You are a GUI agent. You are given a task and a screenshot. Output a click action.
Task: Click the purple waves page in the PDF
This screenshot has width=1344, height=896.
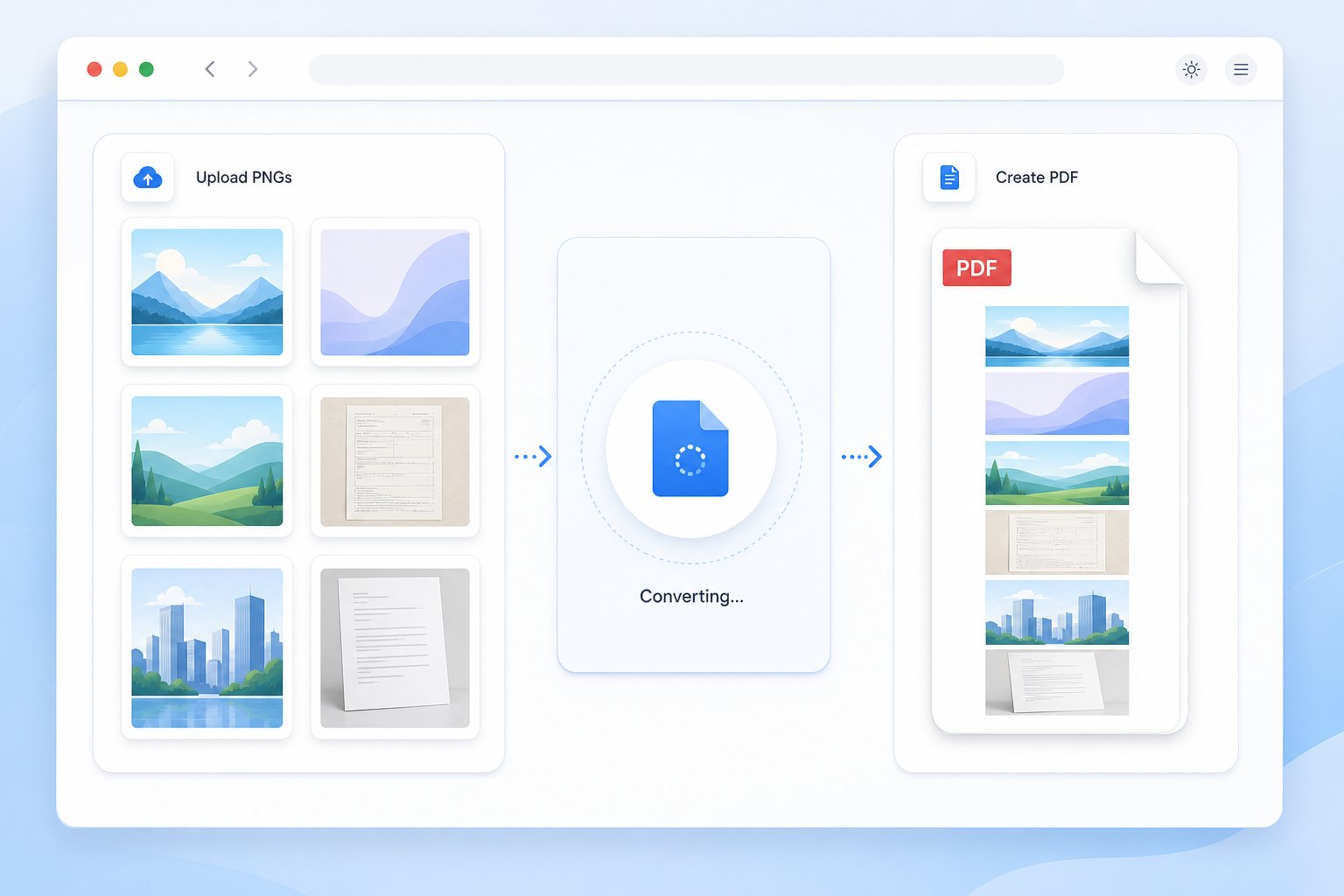pyautogui.click(x=1057, y=403)
